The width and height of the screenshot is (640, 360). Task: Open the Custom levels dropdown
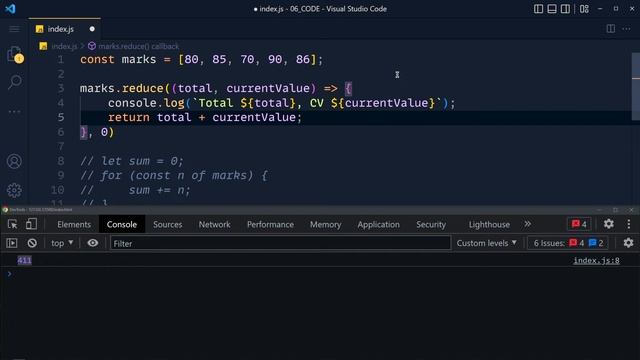point(487,243)
